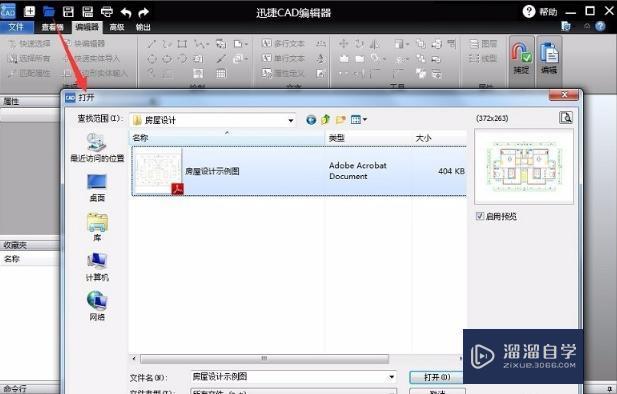The width and height of the screenshot is (617, 394).
Task: Select 网络 network in places bar
Action: pyautogui.click(x=97, y=306)
